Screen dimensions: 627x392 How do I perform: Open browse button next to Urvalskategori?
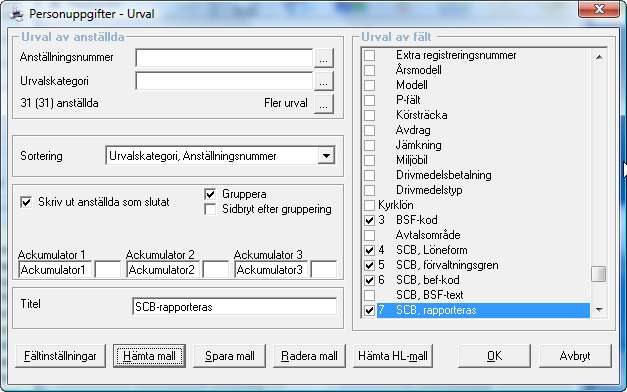click(323, 82)
